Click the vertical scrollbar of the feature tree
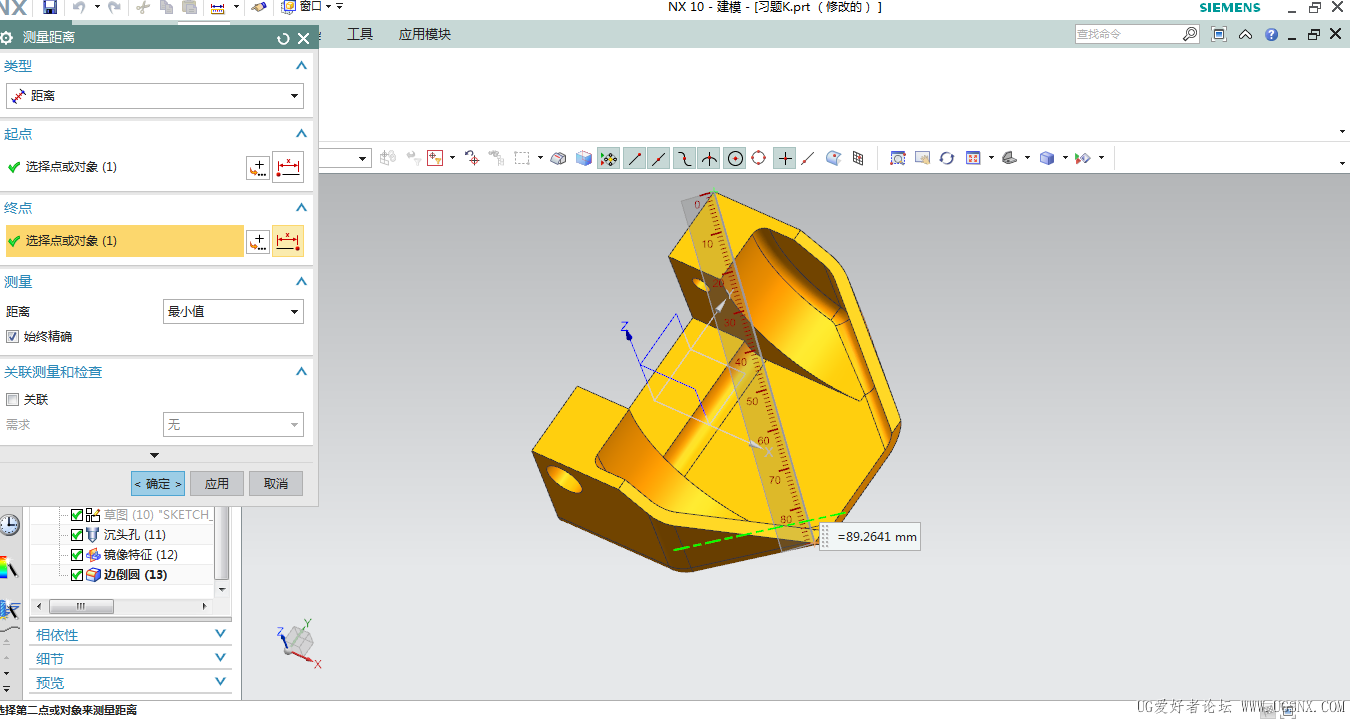Screen dimensions: 1350x719 [222, 543]
